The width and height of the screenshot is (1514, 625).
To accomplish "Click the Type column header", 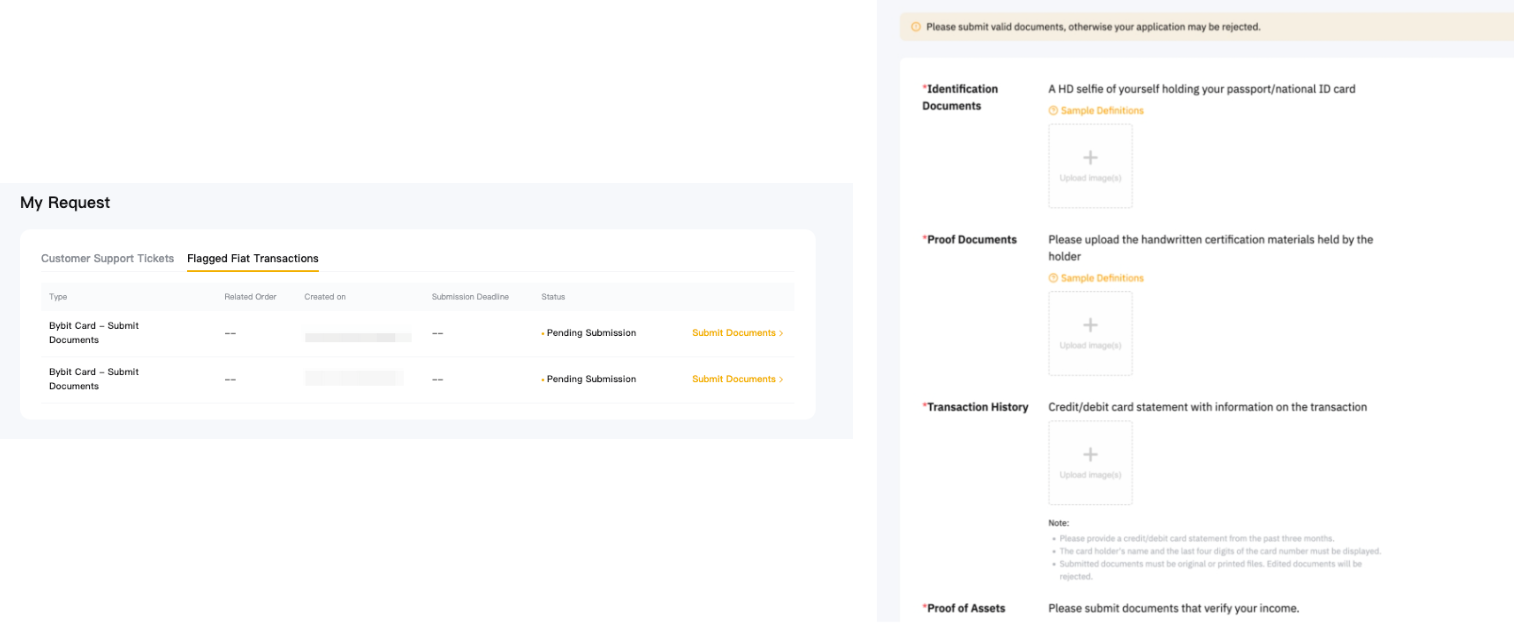I will pyautogui.click(x=58, y=297).
